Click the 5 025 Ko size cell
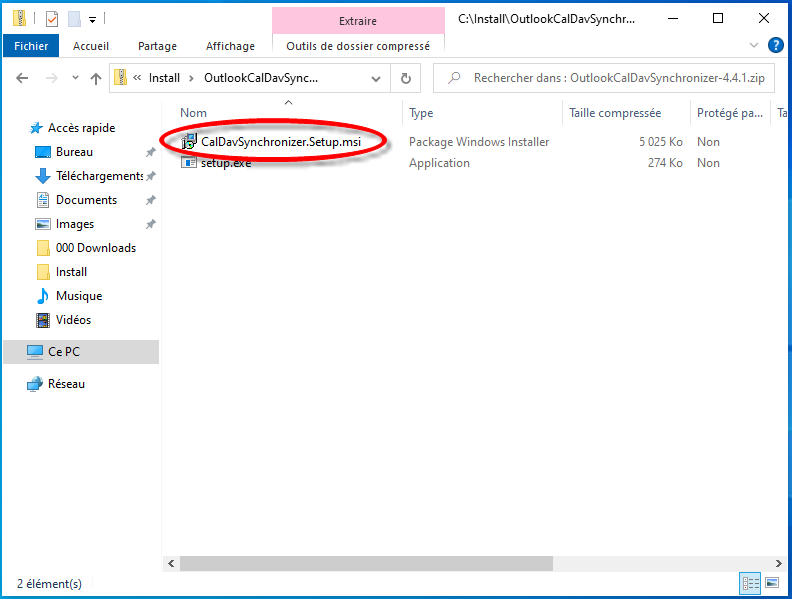This screenshot has width=792, height=599. 661,142
